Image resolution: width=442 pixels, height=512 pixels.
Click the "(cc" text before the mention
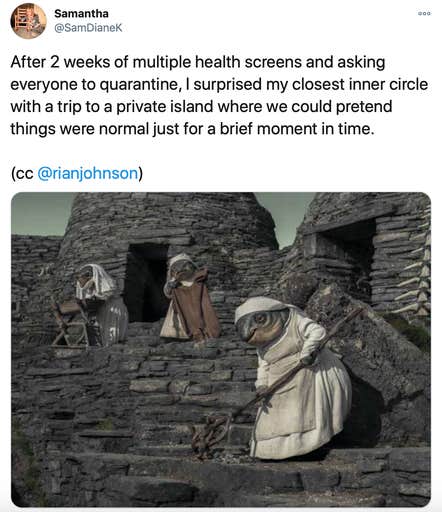coord(22,174)
